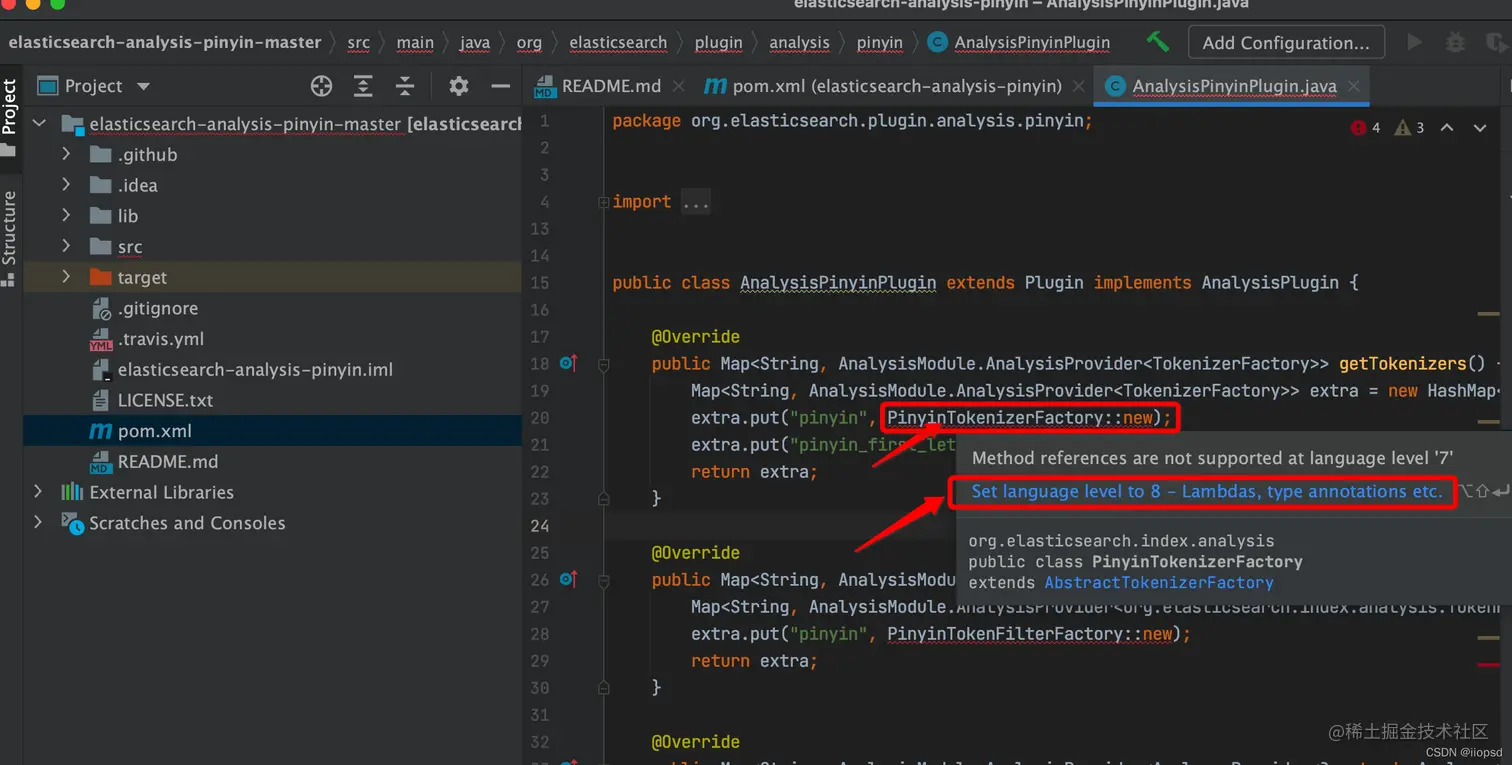Click the Build project hammer icon
This screenshot has height=765, width=1512.
[x=1158, y=42]
